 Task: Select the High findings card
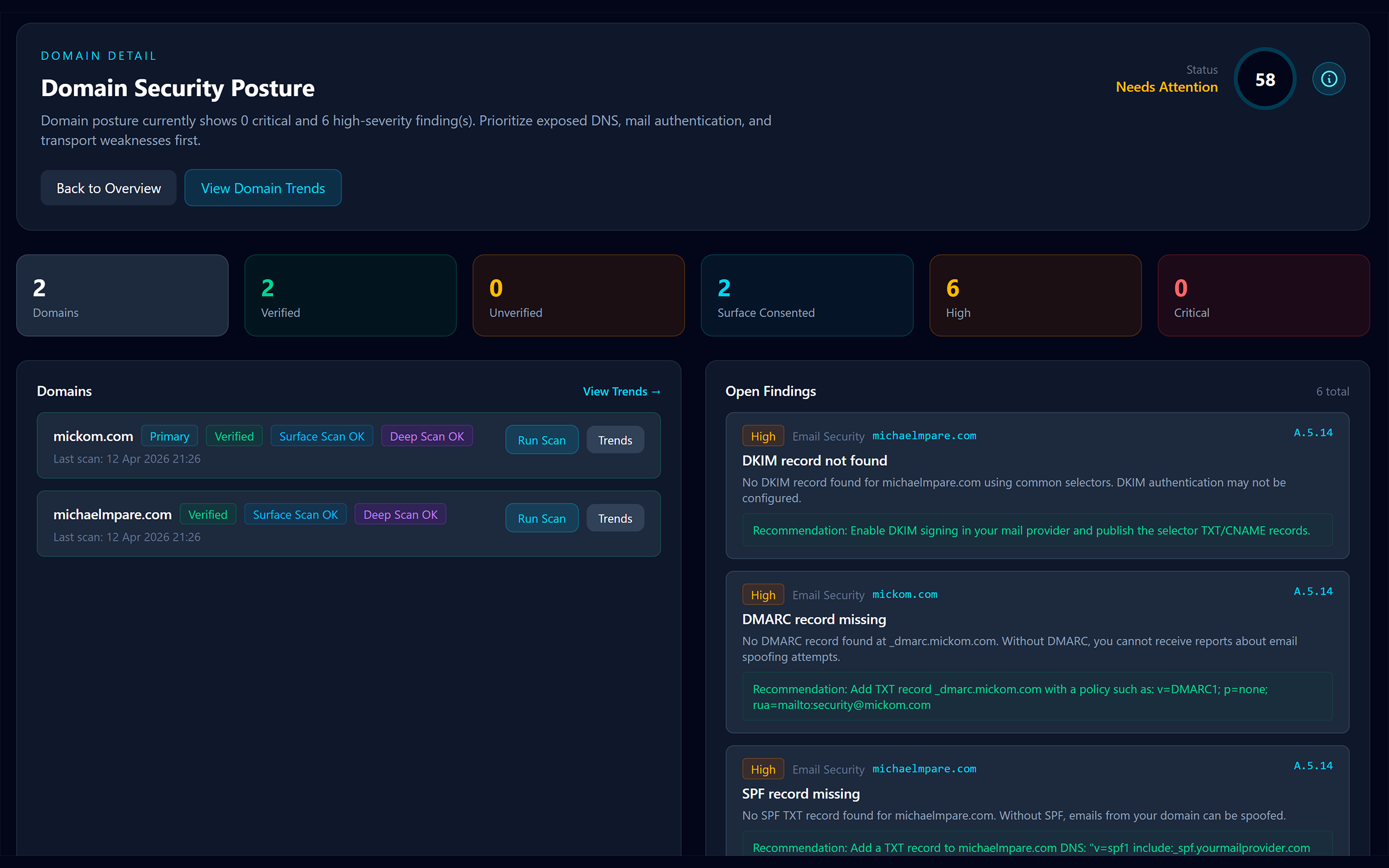click(1035, 296)
